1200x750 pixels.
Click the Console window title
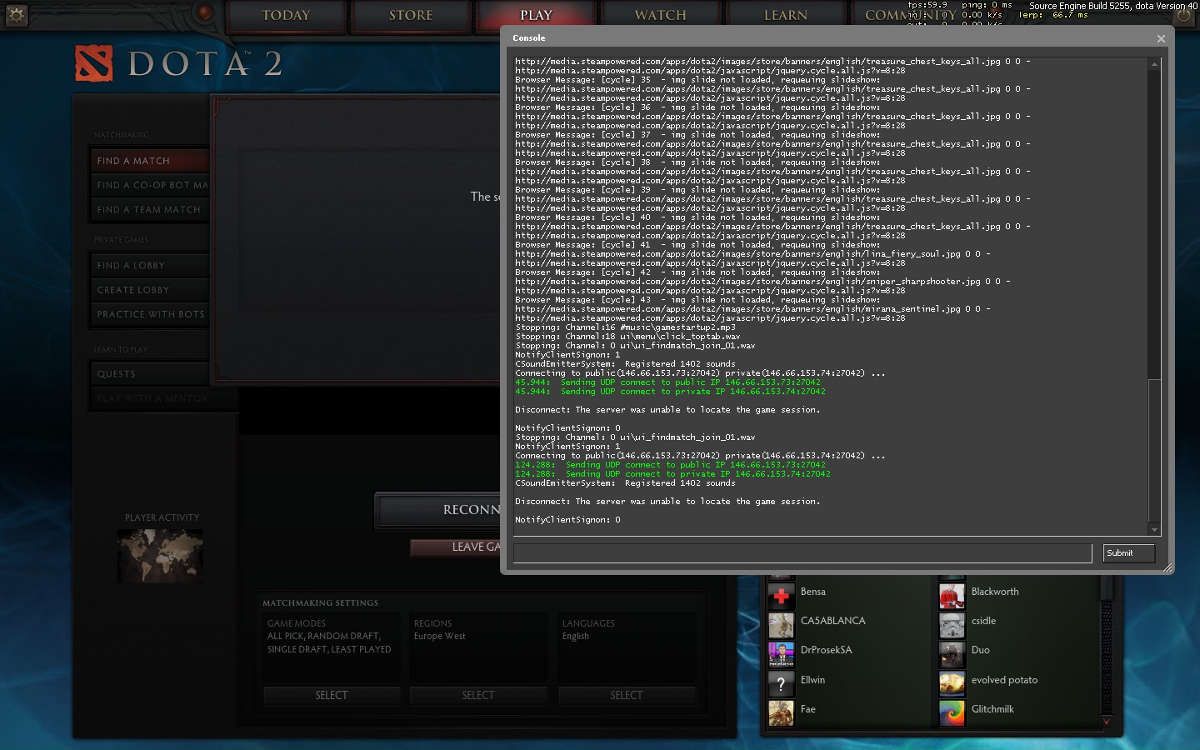tap(529, 38)
